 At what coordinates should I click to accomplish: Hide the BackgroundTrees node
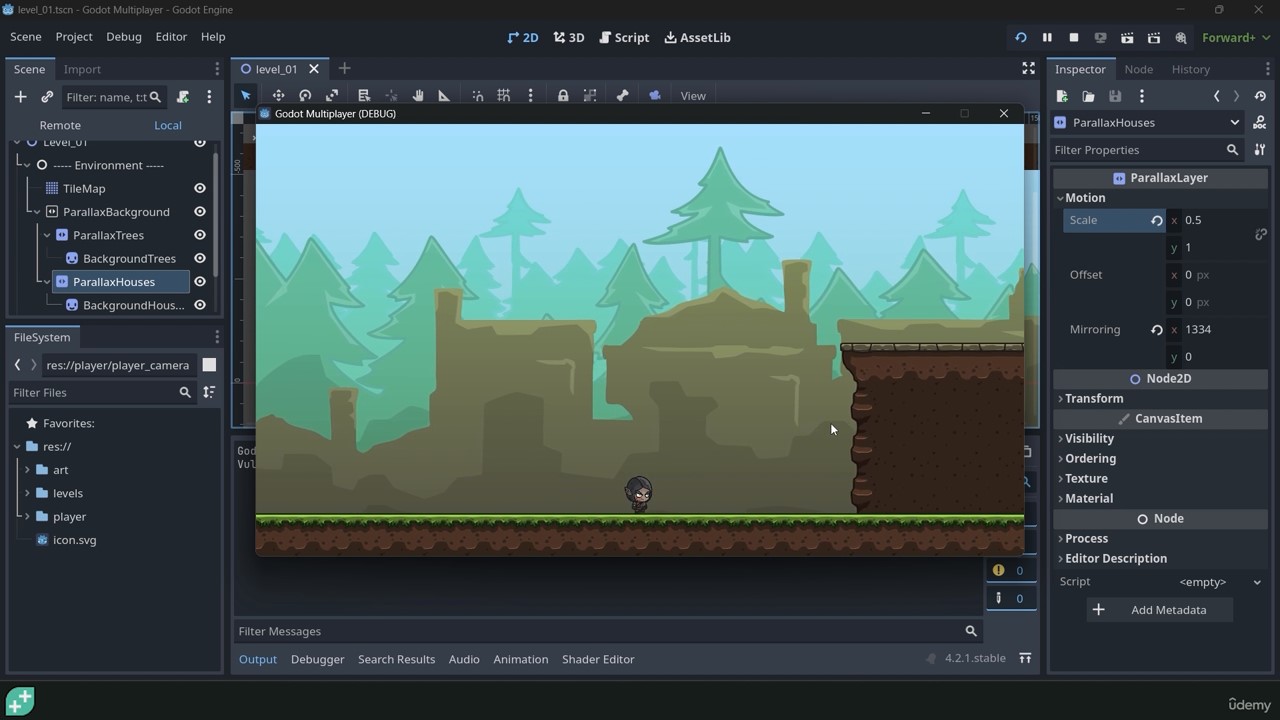200,258
